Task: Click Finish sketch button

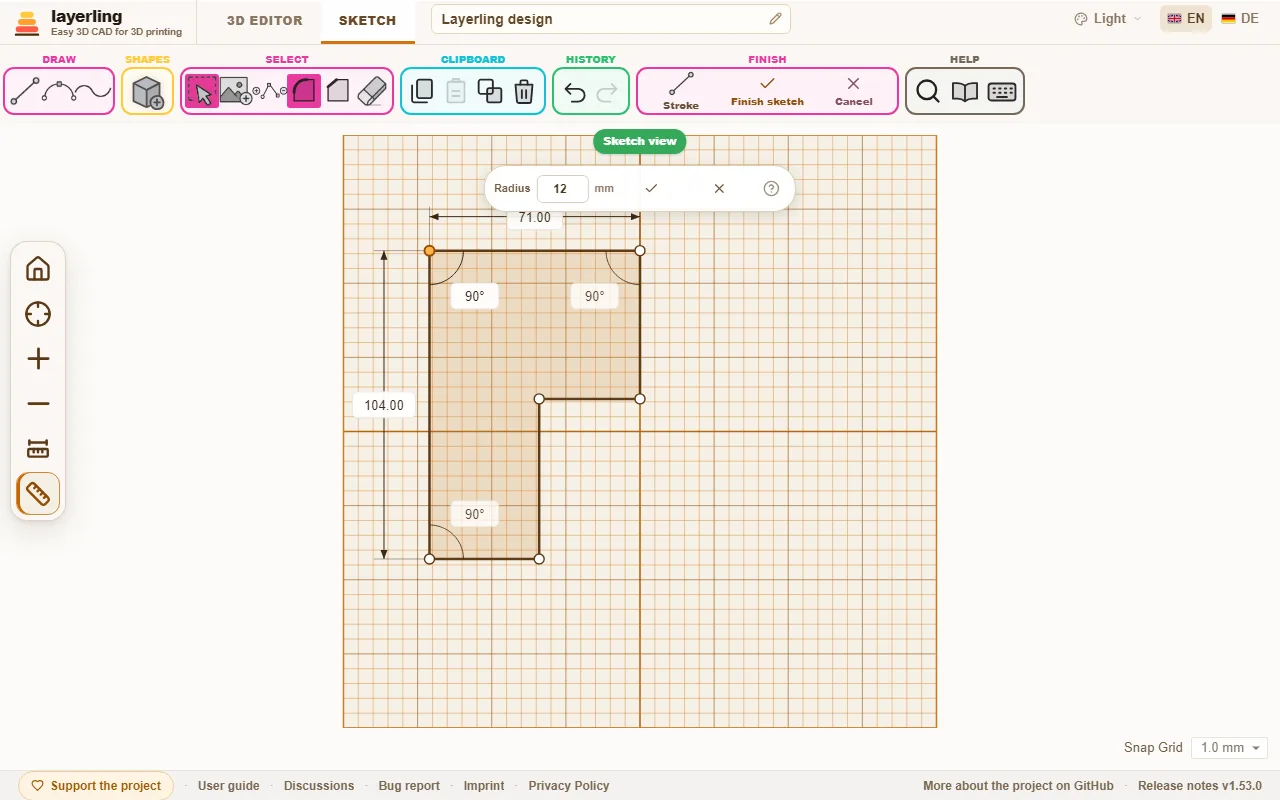Action: [x=767, y=91]
